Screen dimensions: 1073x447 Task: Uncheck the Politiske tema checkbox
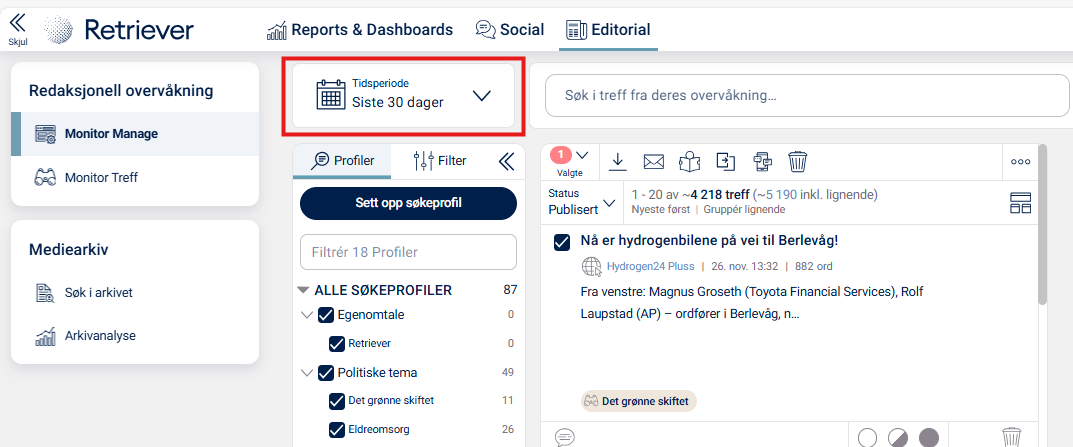tap(326, 374)
